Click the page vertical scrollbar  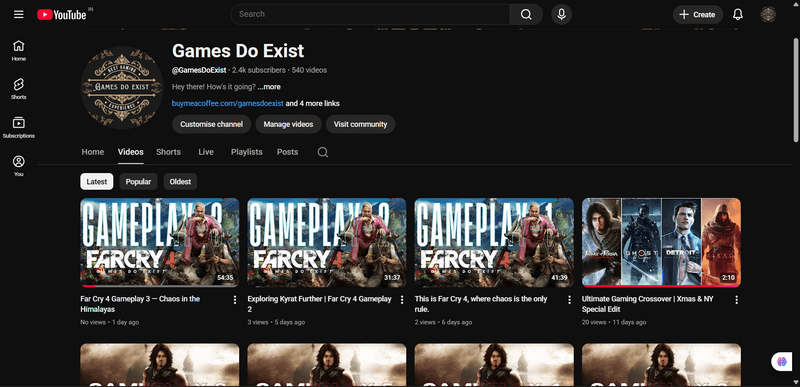click(795, 89)
